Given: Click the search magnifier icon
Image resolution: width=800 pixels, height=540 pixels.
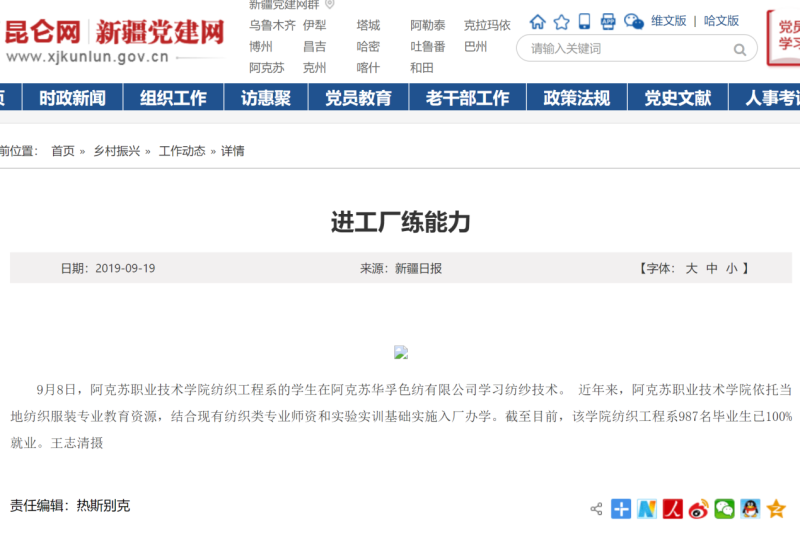Looking at the screenshot, I should (740, 49).
